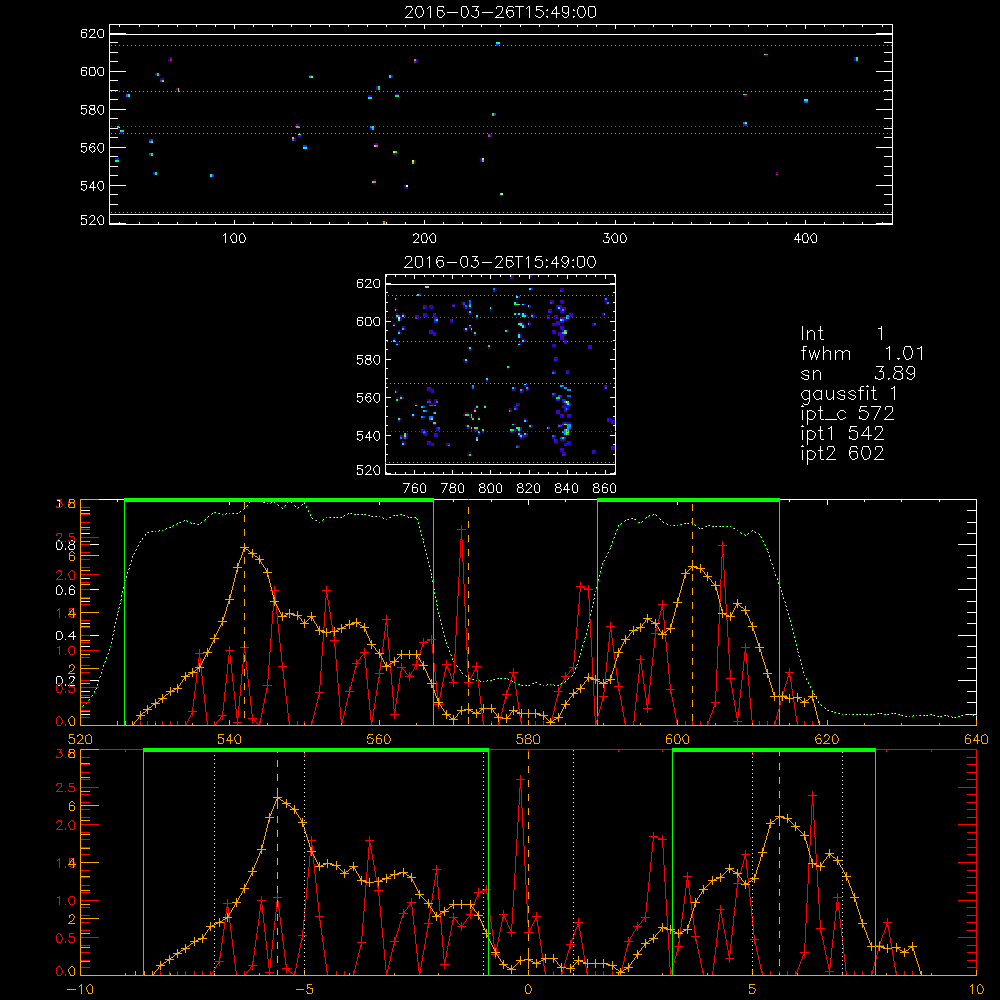Click the '760' x-axis label of the middle plot

pyautogui.click(x=415, y=489)
